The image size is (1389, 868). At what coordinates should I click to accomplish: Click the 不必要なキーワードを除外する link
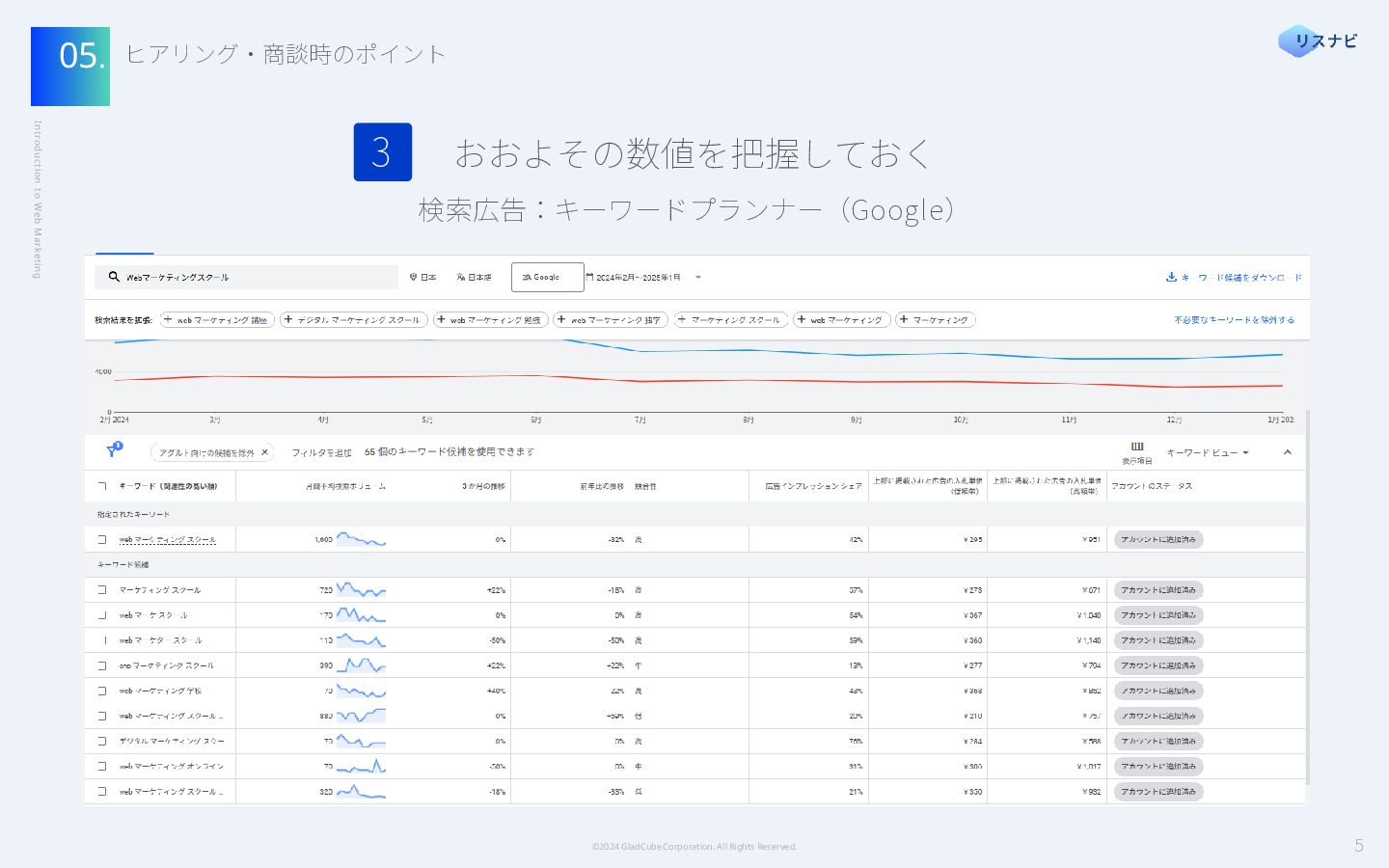(1234, 320)
